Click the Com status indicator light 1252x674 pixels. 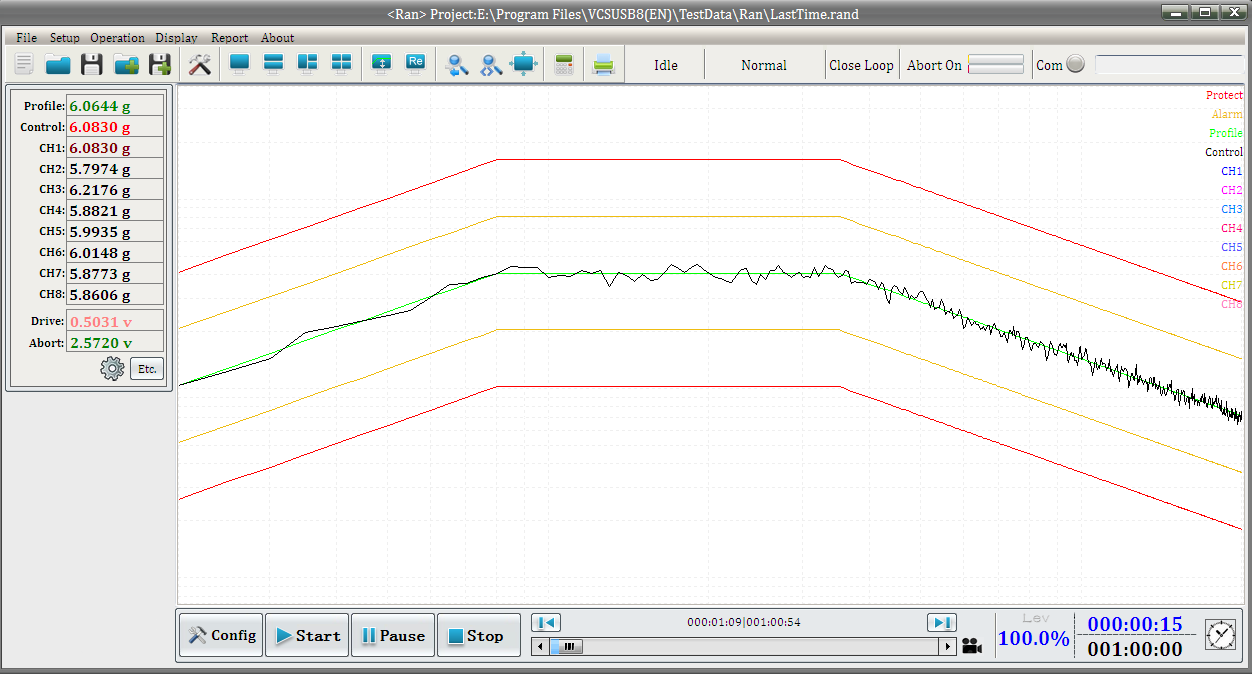[1075, 65]
